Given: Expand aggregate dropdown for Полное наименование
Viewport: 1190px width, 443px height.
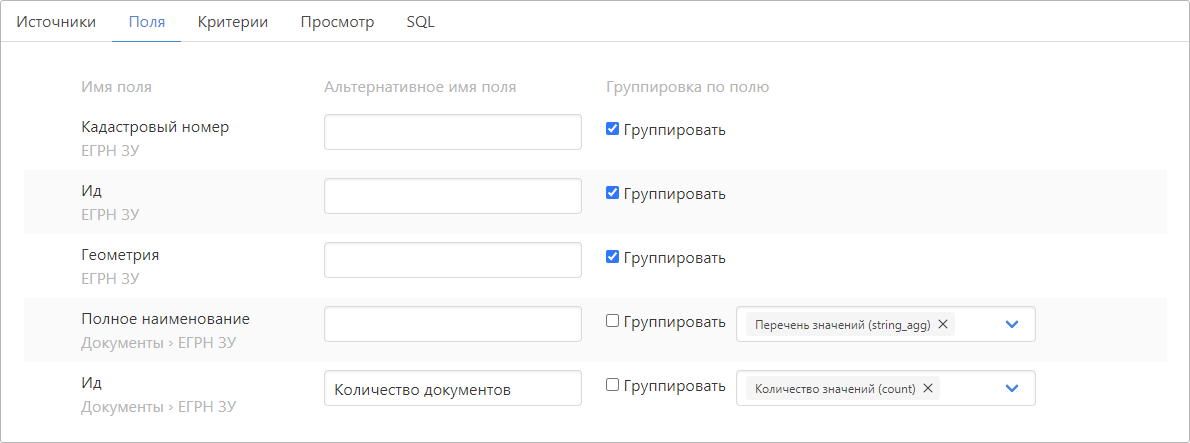Looking at the screenshot, I should pos(1011,325).
